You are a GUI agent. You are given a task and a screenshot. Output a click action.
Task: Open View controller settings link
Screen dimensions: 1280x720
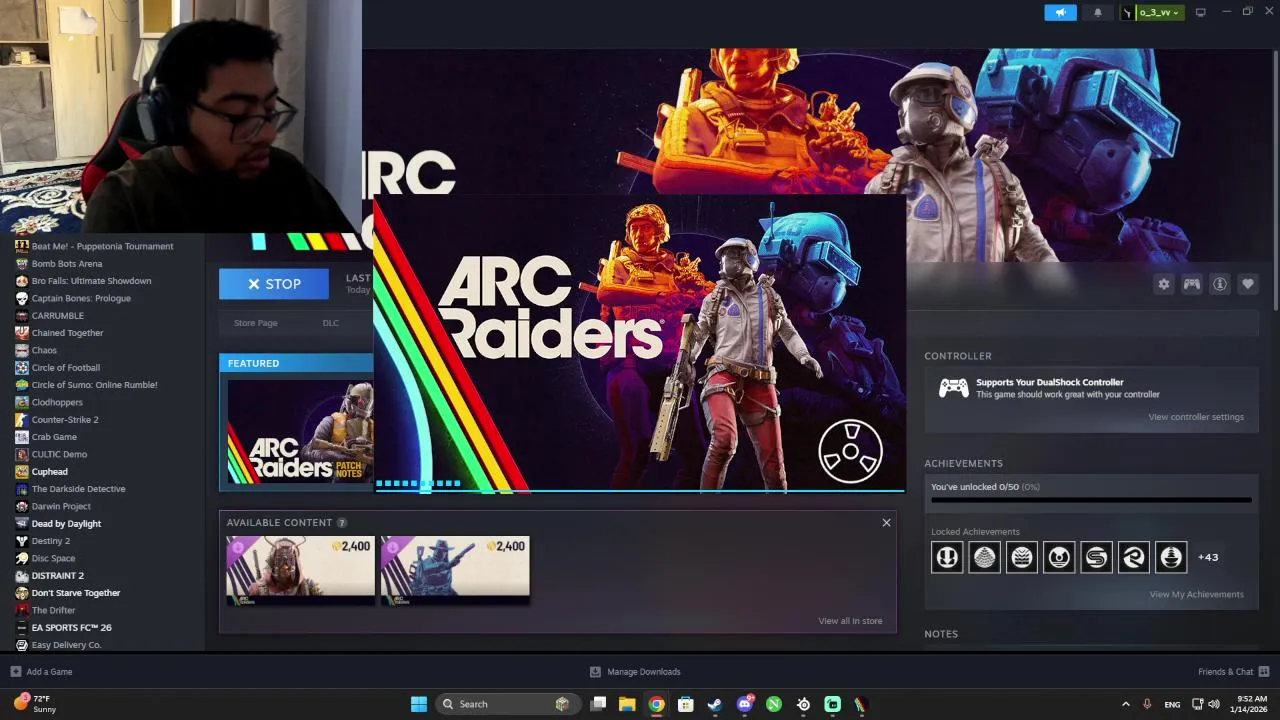pyautogui.click(x=1196, y=417)
